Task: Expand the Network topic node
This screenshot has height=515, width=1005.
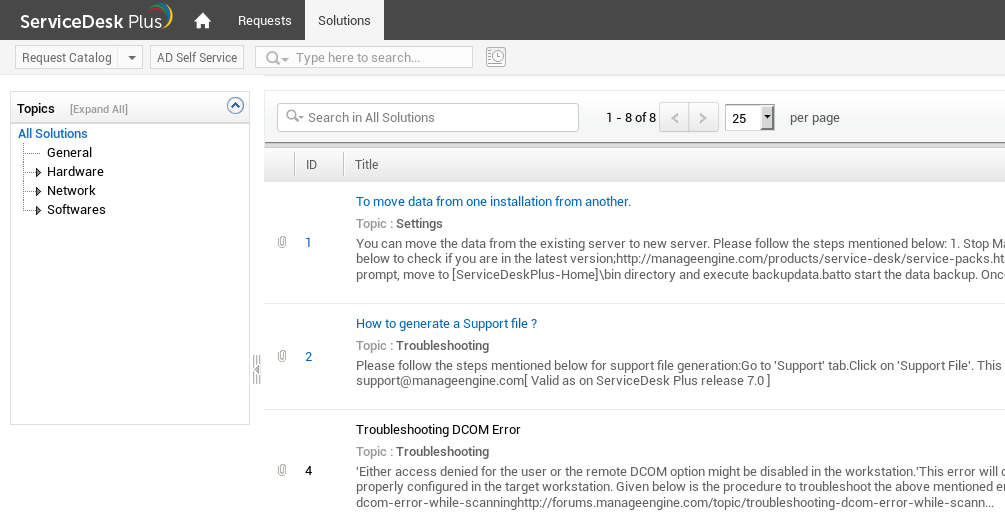Action: [38, 191]
